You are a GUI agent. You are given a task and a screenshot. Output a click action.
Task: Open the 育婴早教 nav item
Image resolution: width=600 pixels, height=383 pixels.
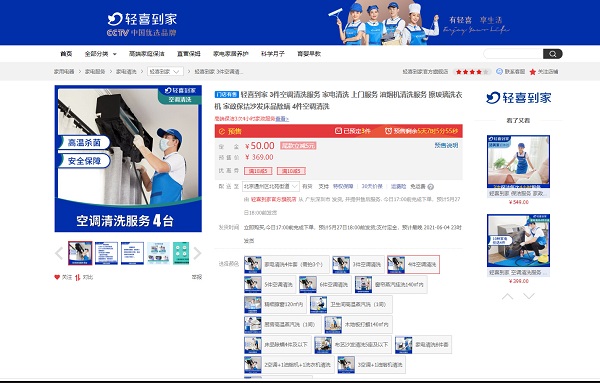click(x=309, y=54)
